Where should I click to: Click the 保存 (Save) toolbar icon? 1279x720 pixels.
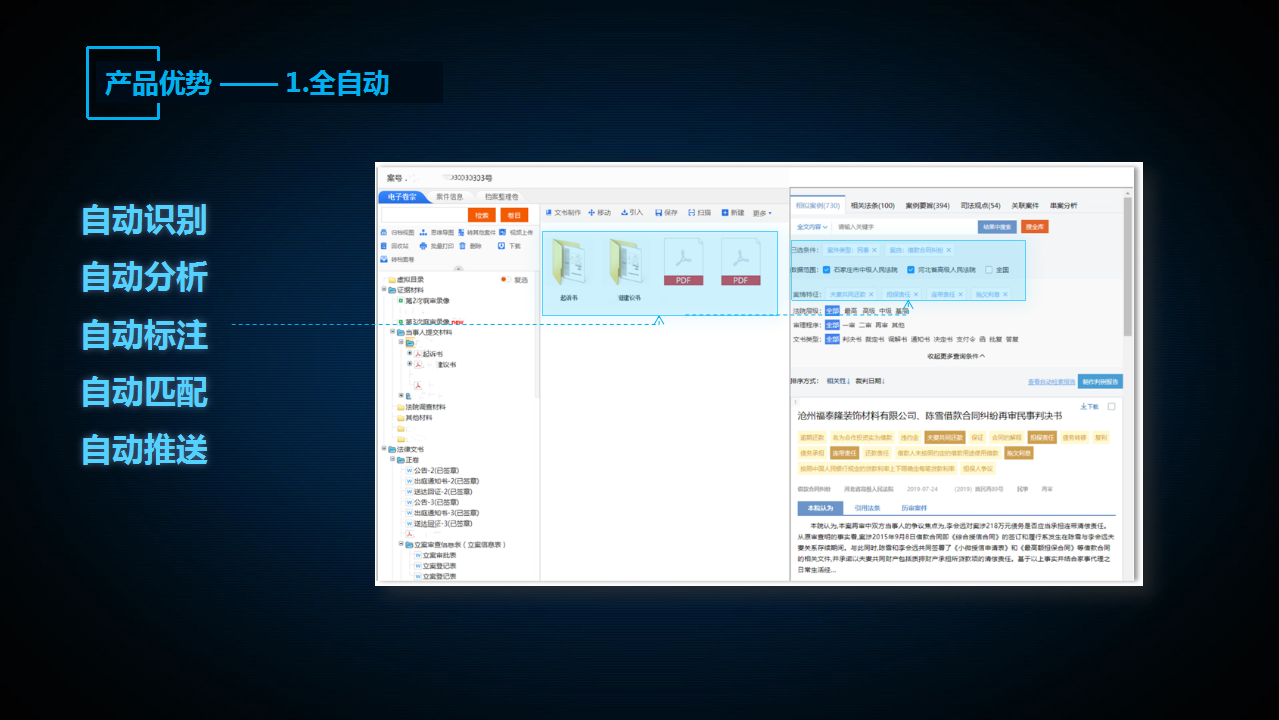[x=659, y=213]
